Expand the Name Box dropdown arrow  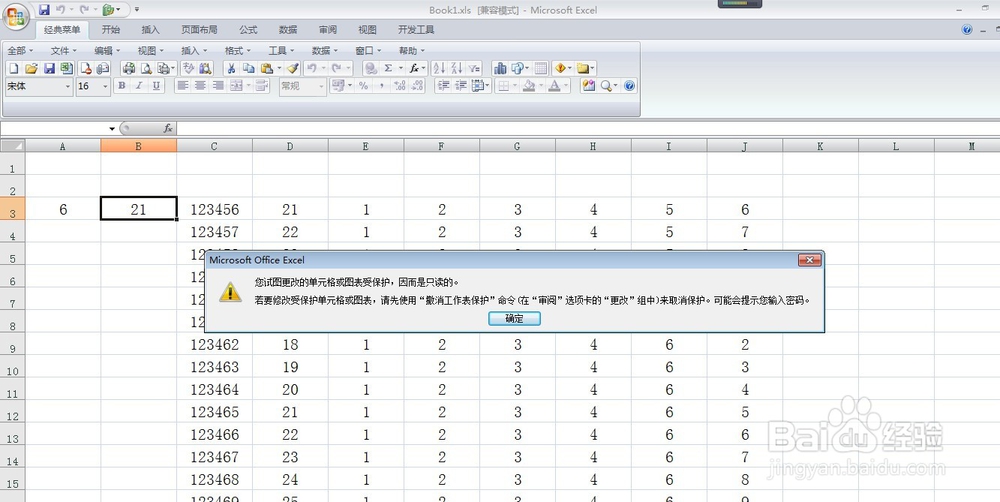(x=112, y=129)
